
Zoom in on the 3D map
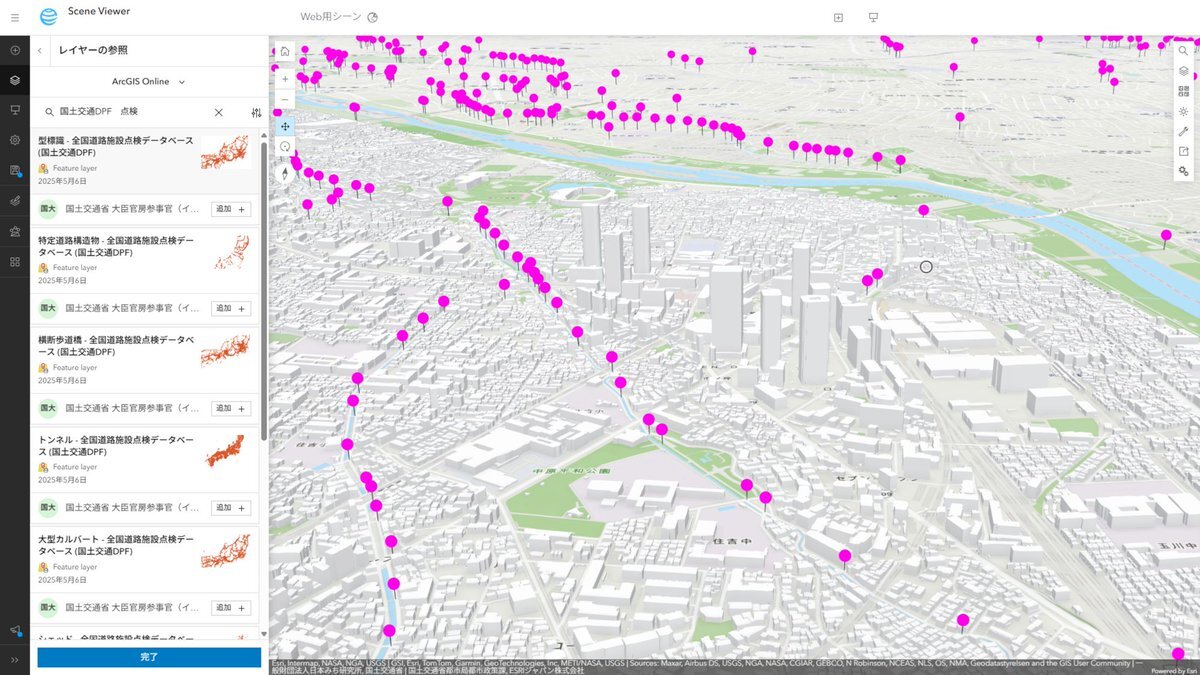285,78
